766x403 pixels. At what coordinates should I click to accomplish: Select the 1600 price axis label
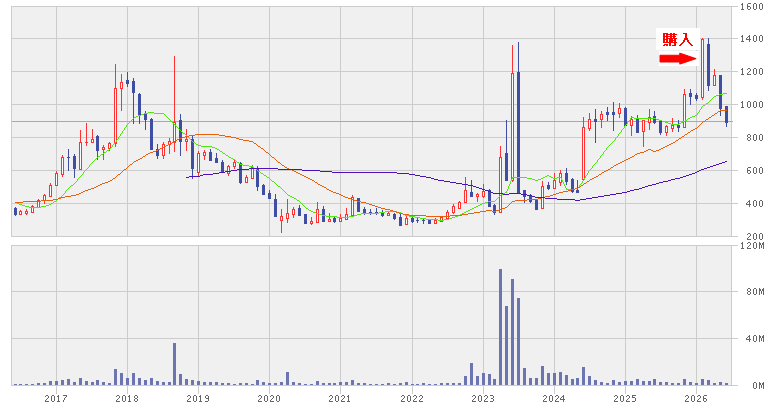752,6
